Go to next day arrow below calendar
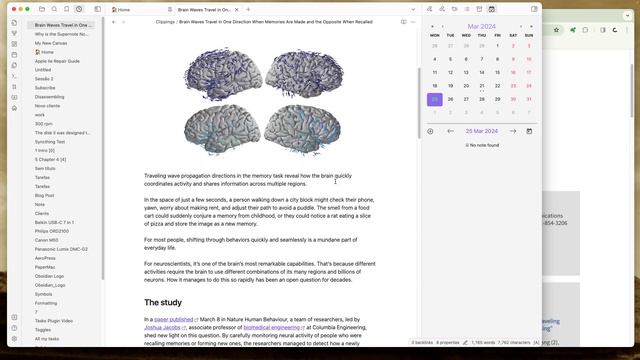640x360 pixels. coord(513,131)
